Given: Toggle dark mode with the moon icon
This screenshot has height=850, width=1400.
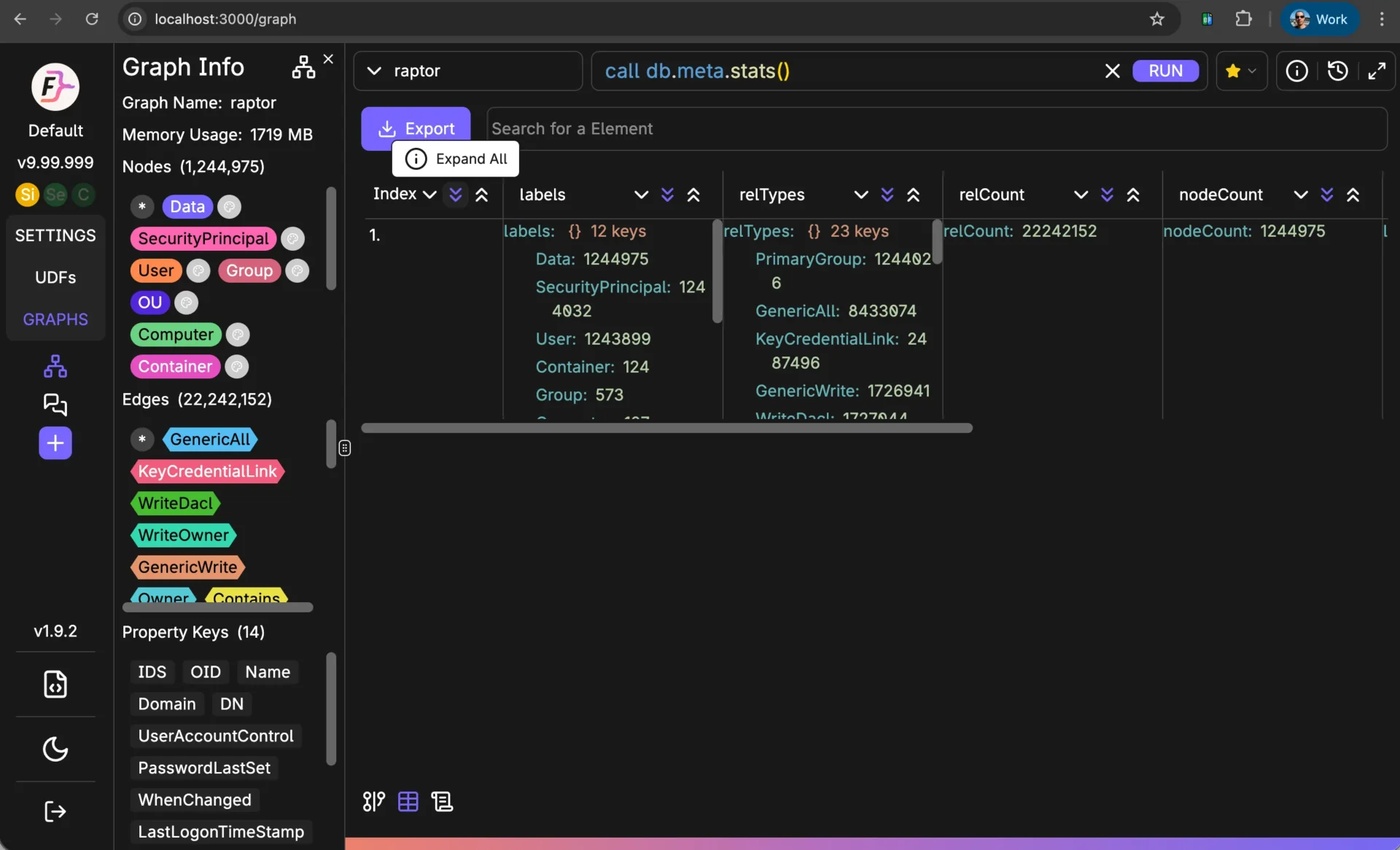Looking at the screenshot, I should (55, 749).
